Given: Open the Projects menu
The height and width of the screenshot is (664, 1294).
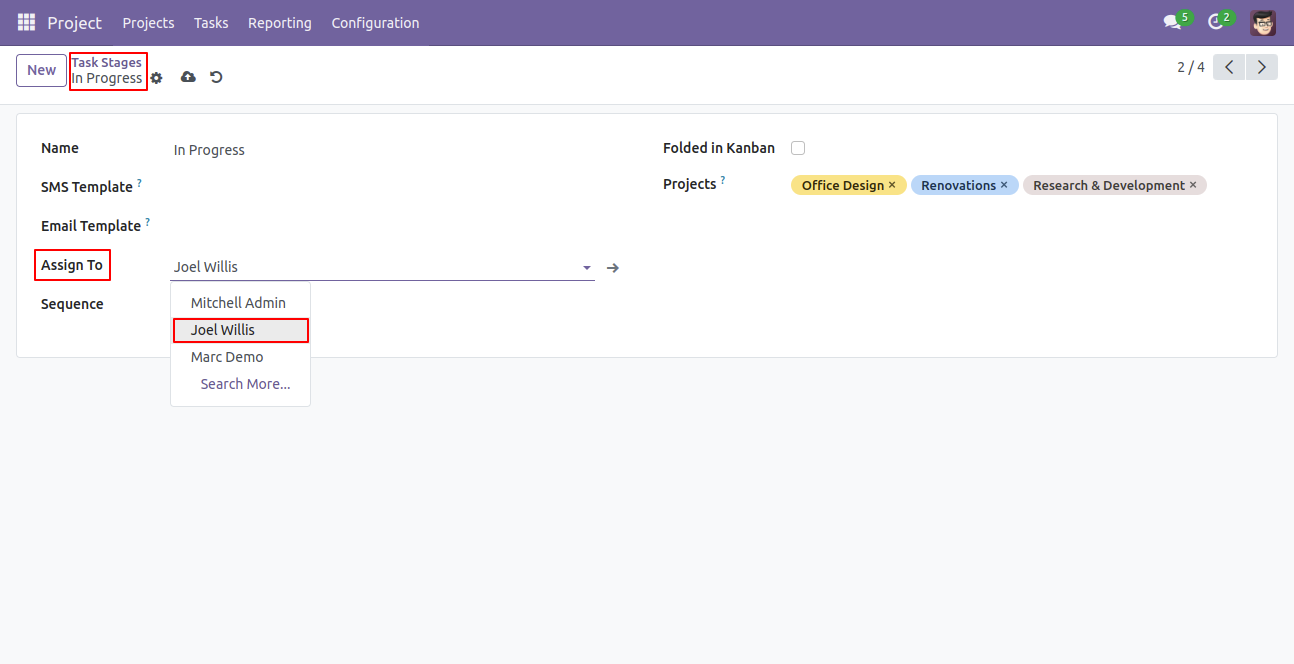Looking at the screenshot, I should [148, 22].
